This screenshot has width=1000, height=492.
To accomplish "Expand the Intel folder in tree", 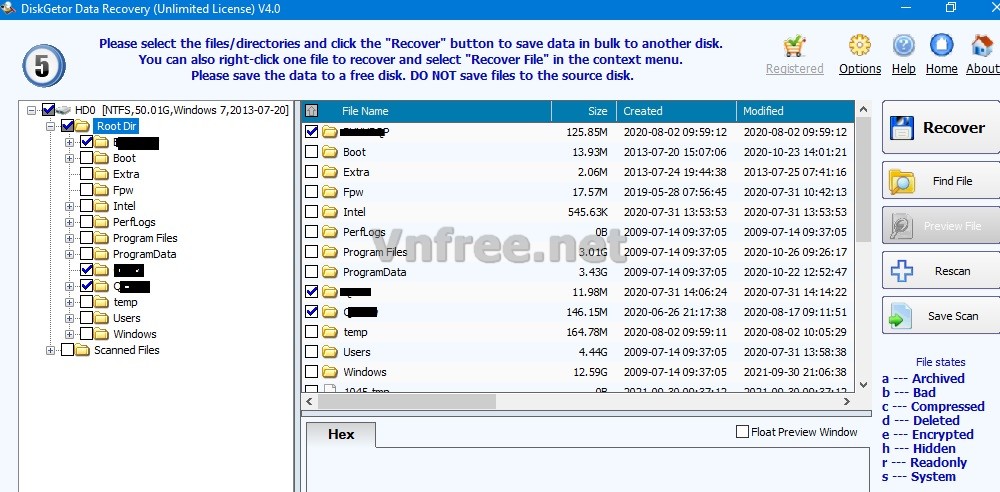I will (70, 206).
